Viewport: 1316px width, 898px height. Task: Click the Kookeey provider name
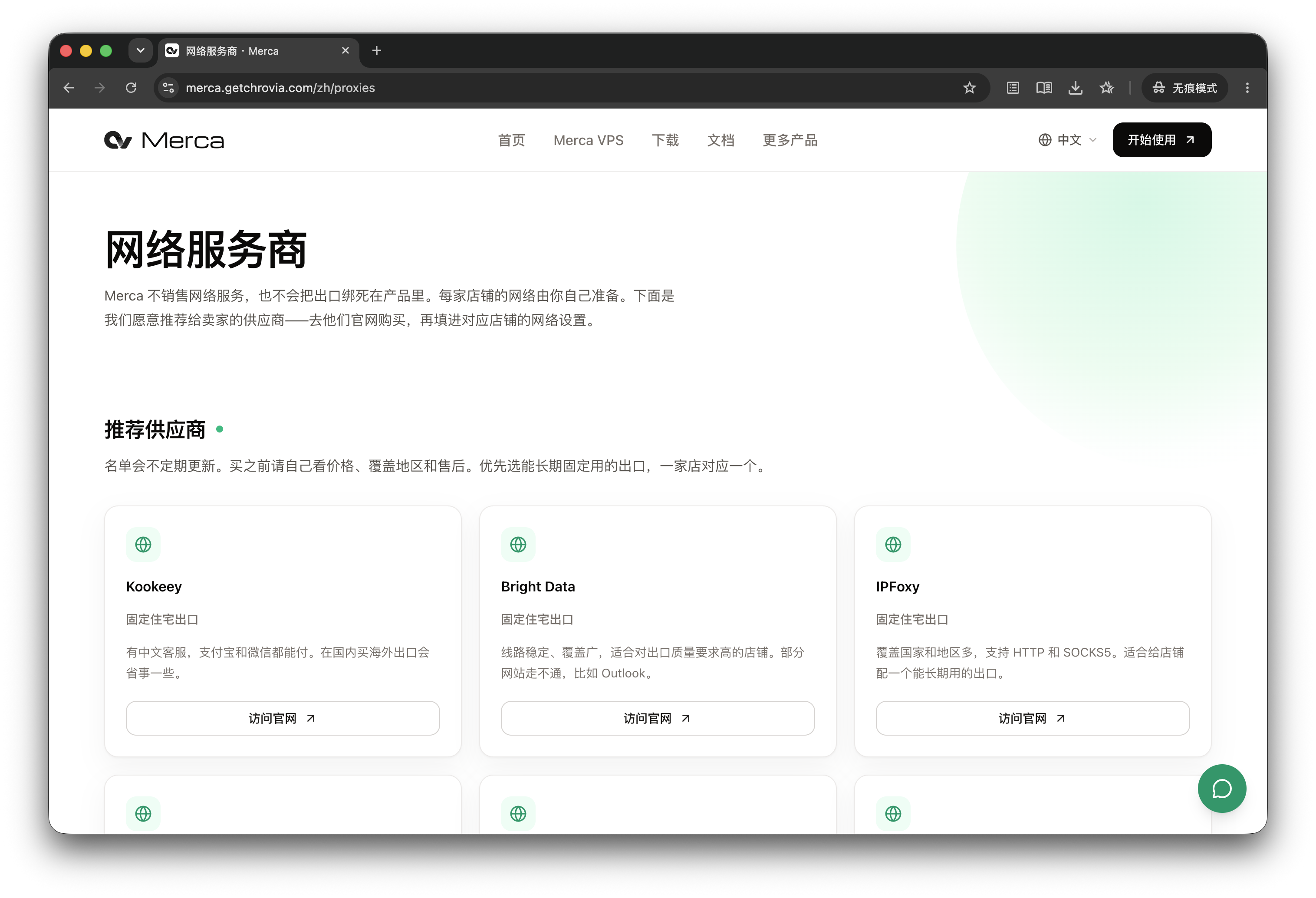tap(154, 586)
